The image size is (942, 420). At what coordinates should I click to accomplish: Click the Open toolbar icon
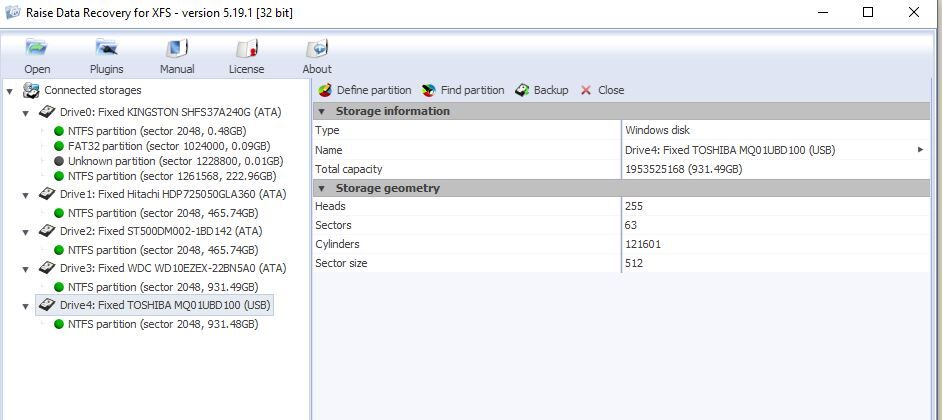point(37,48)
